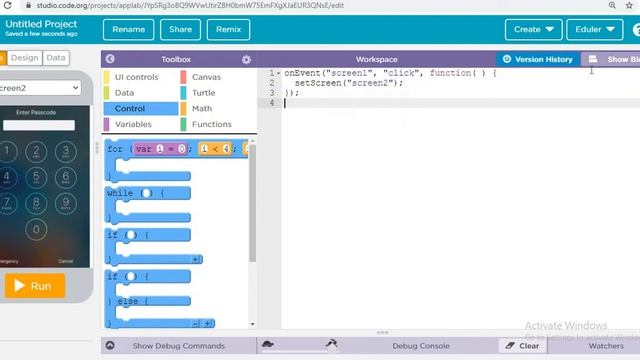Click the Untitled Project title

click(x=41, y=24)
